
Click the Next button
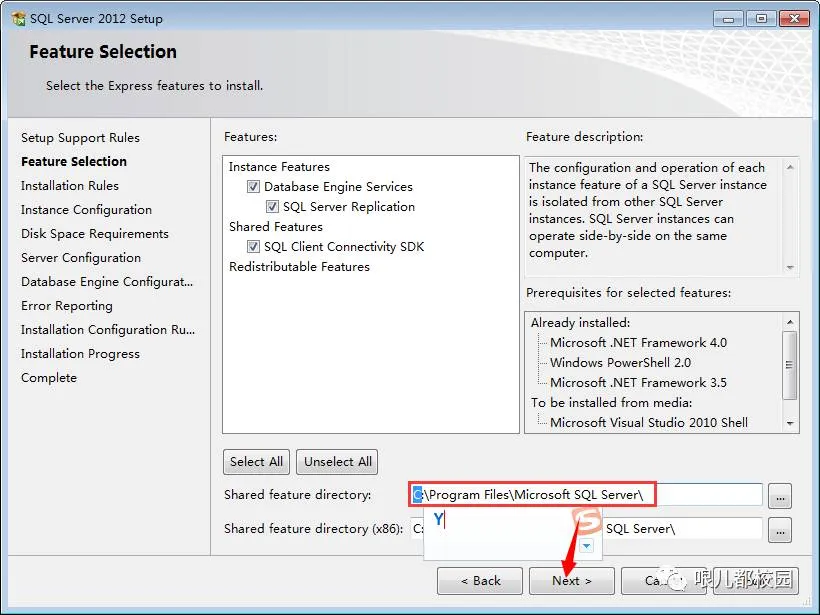point(572,580)
